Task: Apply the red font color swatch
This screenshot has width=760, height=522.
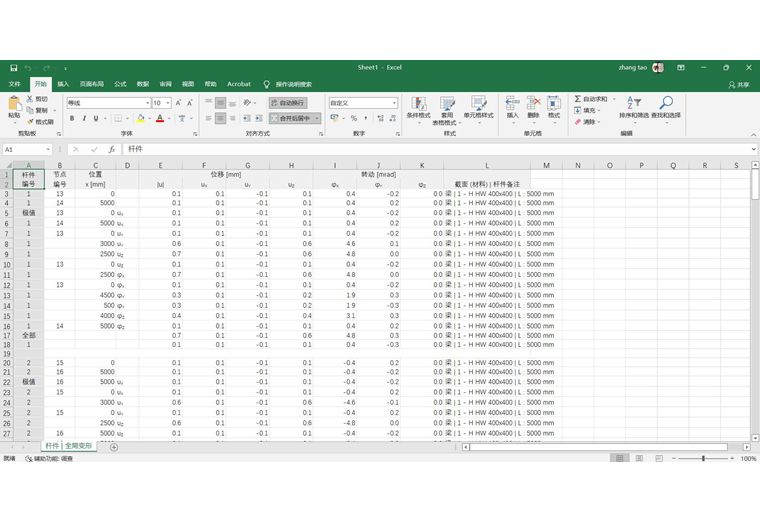Action: click(x=160, y=118)
